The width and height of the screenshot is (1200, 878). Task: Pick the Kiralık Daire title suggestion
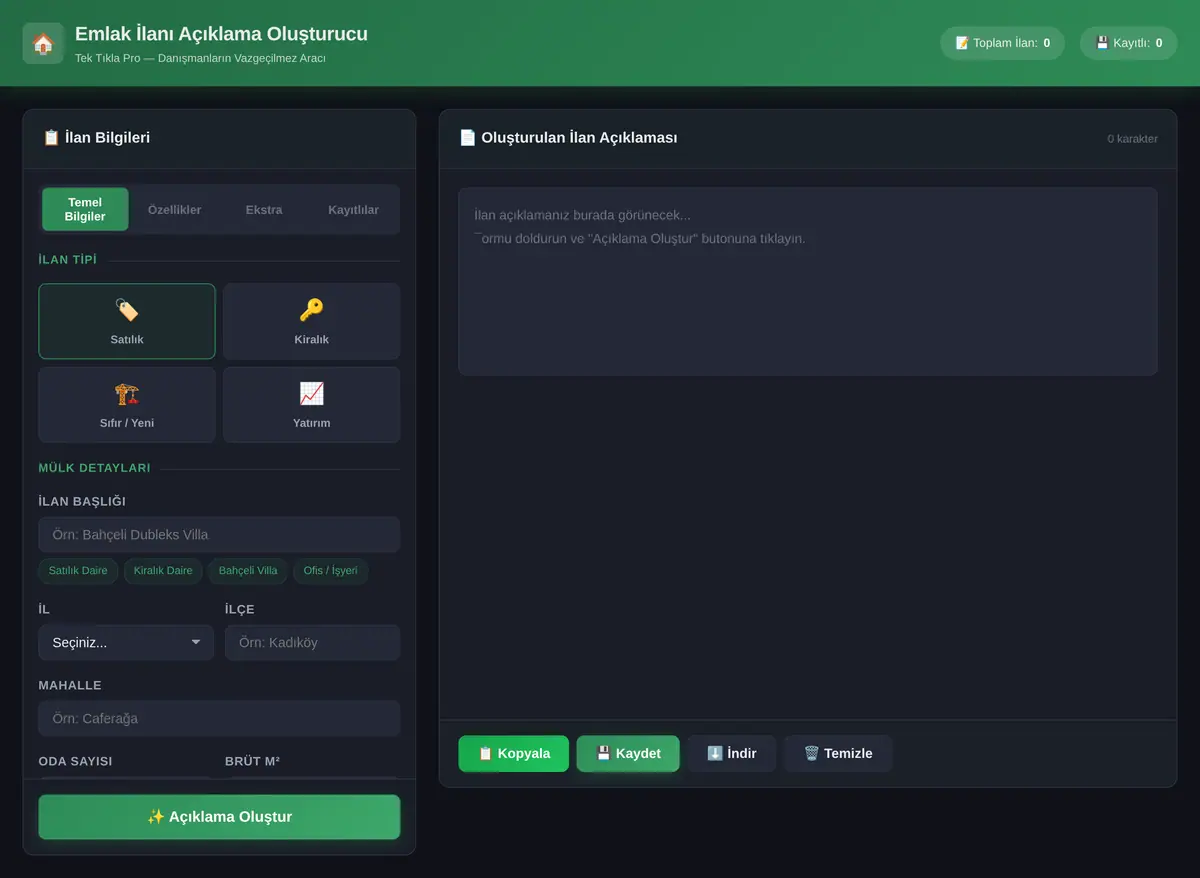[163, 571]
